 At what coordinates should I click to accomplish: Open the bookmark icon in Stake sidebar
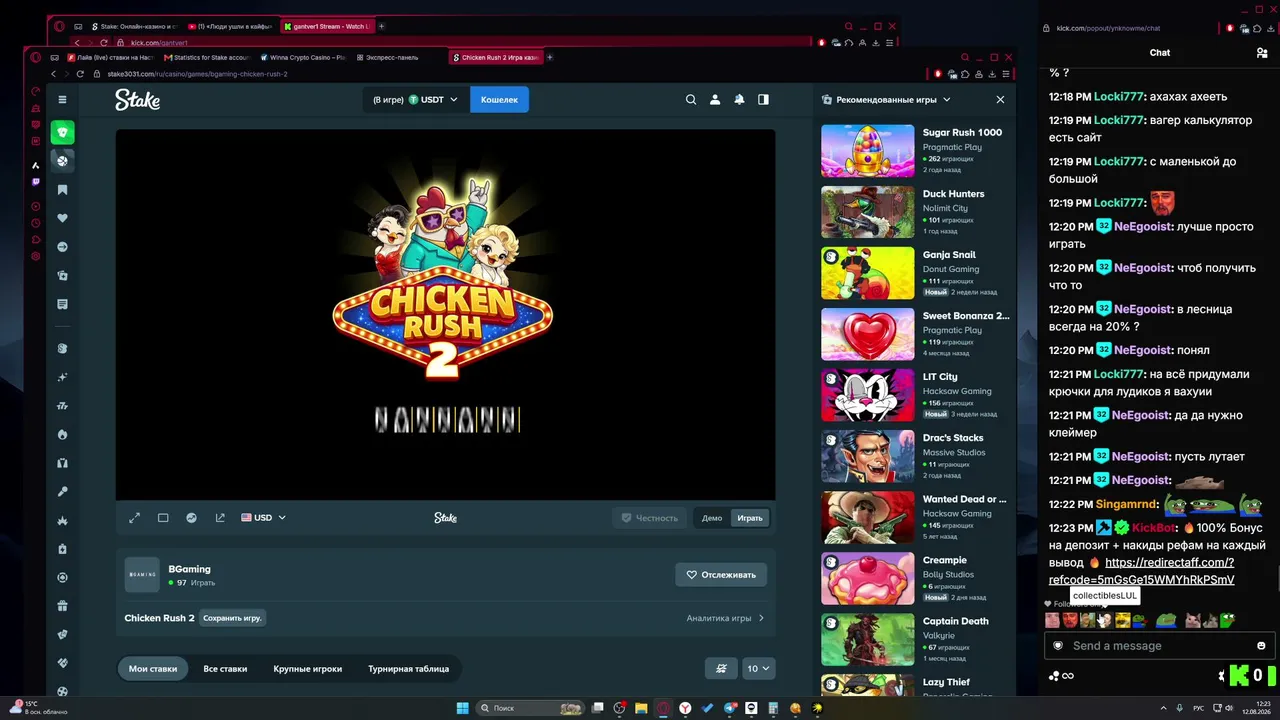point(62,190)
